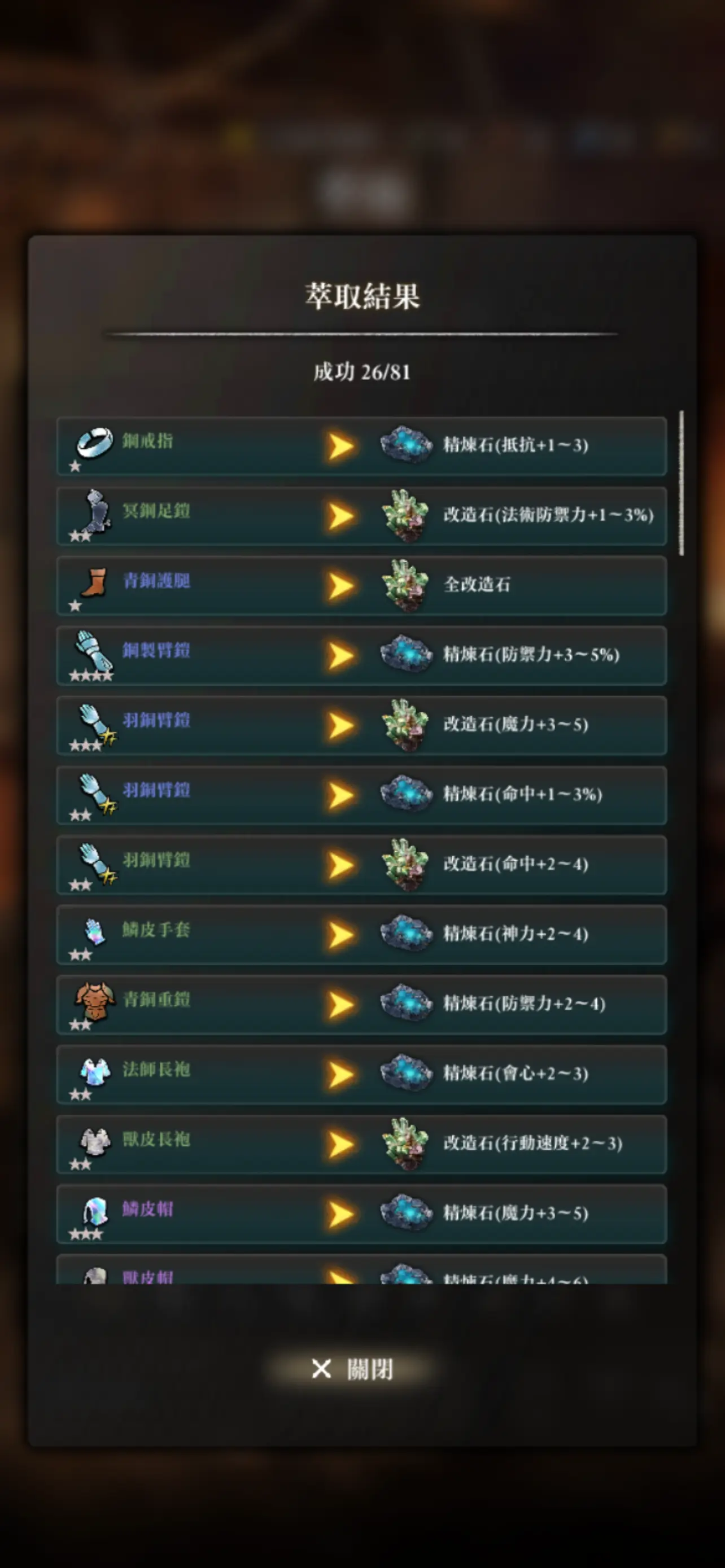Close the 萃取結果 dialog with 關閉
725x1568 pixels.
coord(352,1369)
